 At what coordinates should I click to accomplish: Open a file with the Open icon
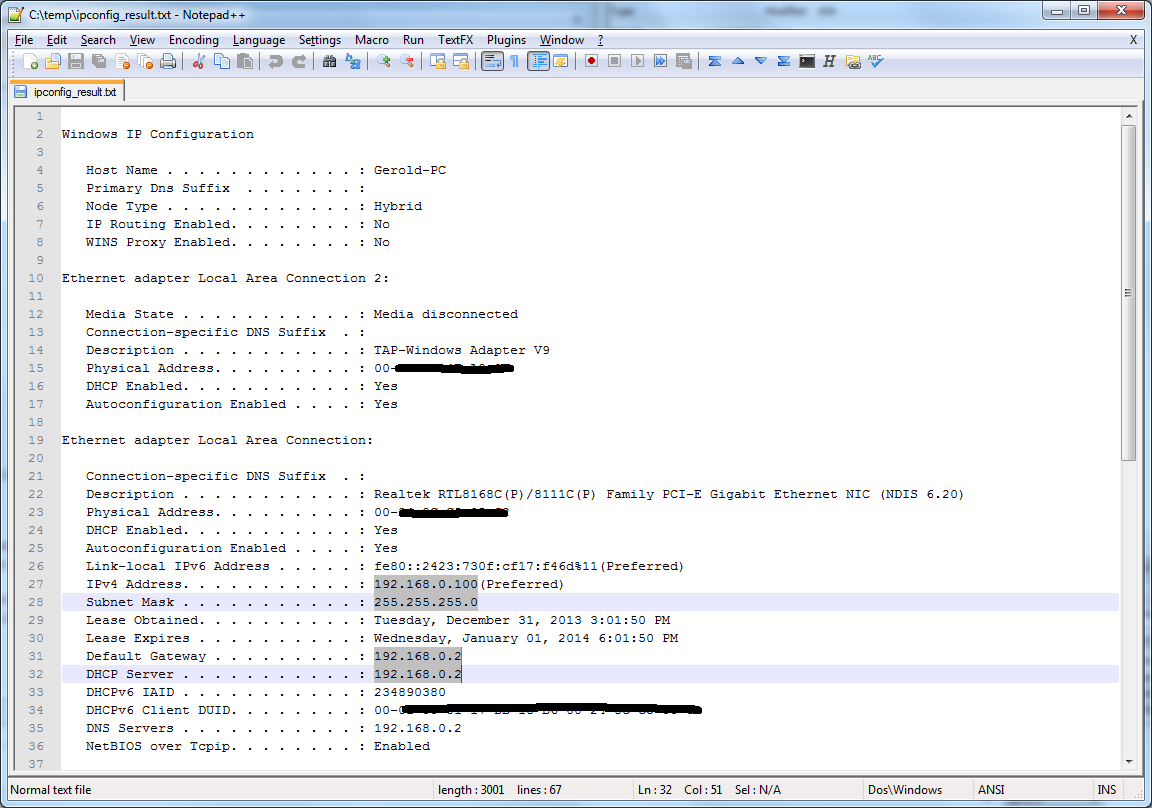pos(55,61)
